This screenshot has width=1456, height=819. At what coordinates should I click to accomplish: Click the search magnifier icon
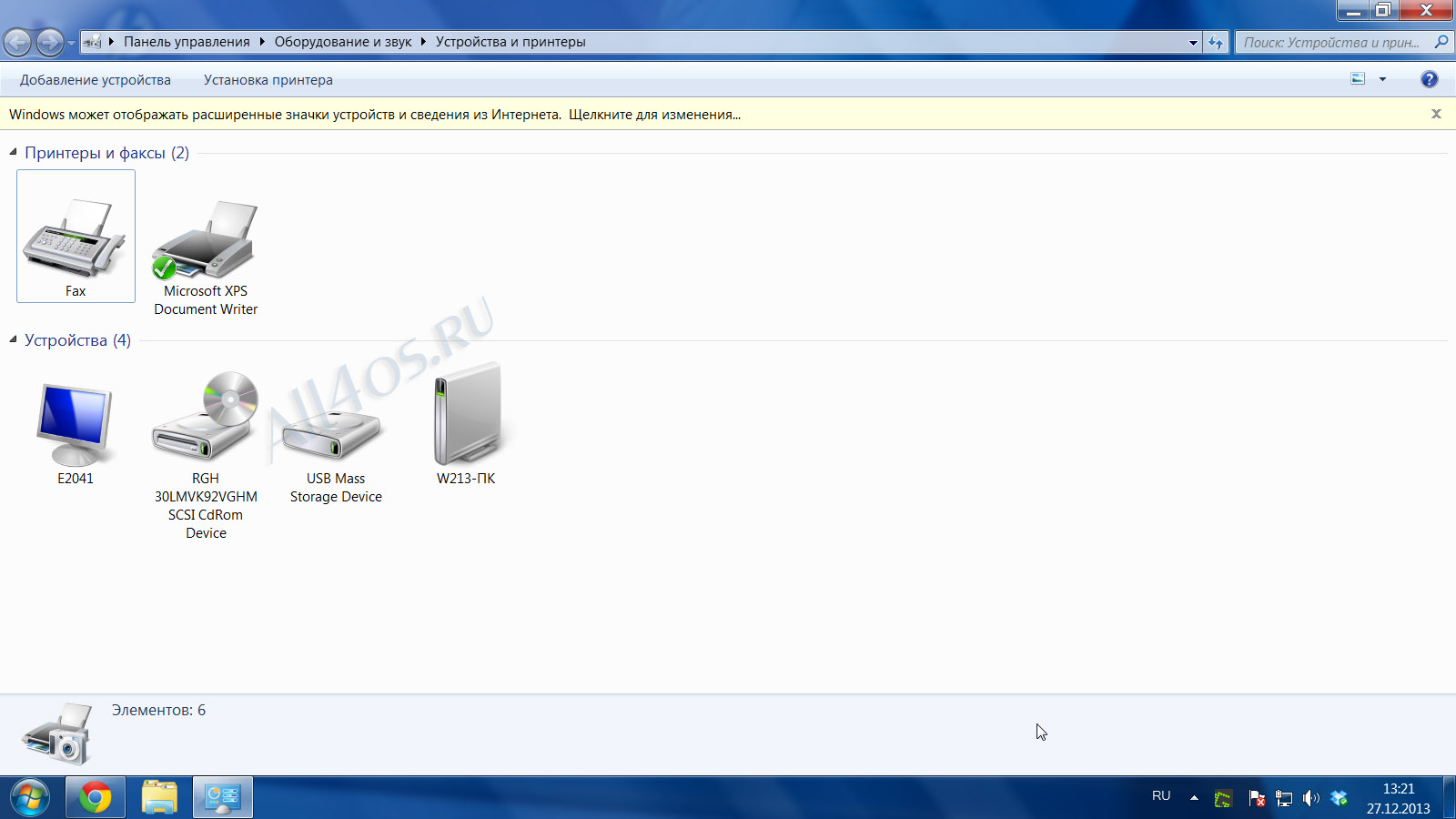[1441, 42]
